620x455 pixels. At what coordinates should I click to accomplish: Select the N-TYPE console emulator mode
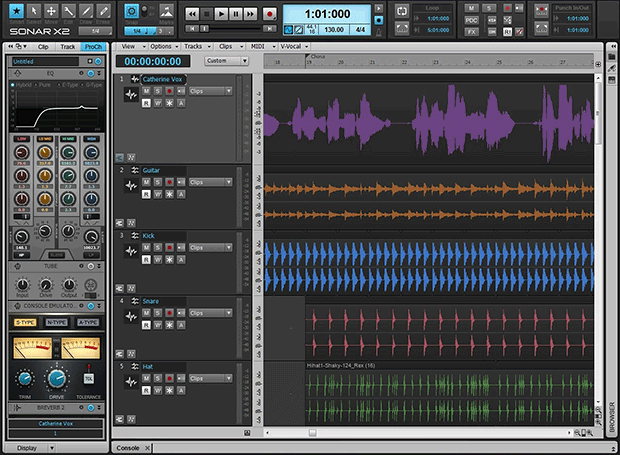point(57,323)
